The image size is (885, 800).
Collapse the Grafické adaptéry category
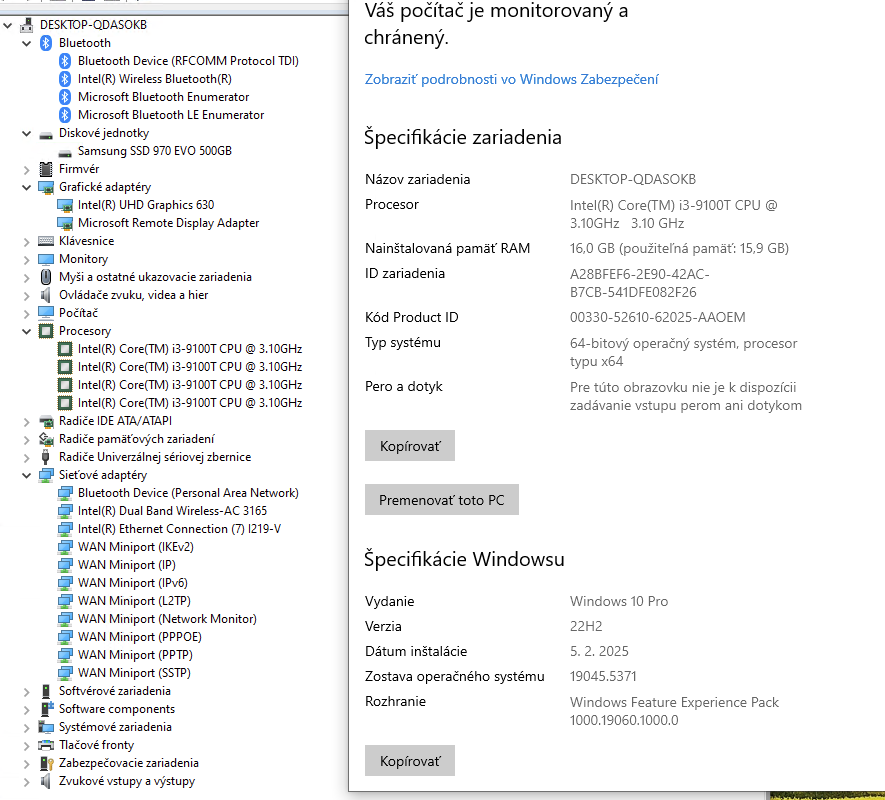[27, 187]
